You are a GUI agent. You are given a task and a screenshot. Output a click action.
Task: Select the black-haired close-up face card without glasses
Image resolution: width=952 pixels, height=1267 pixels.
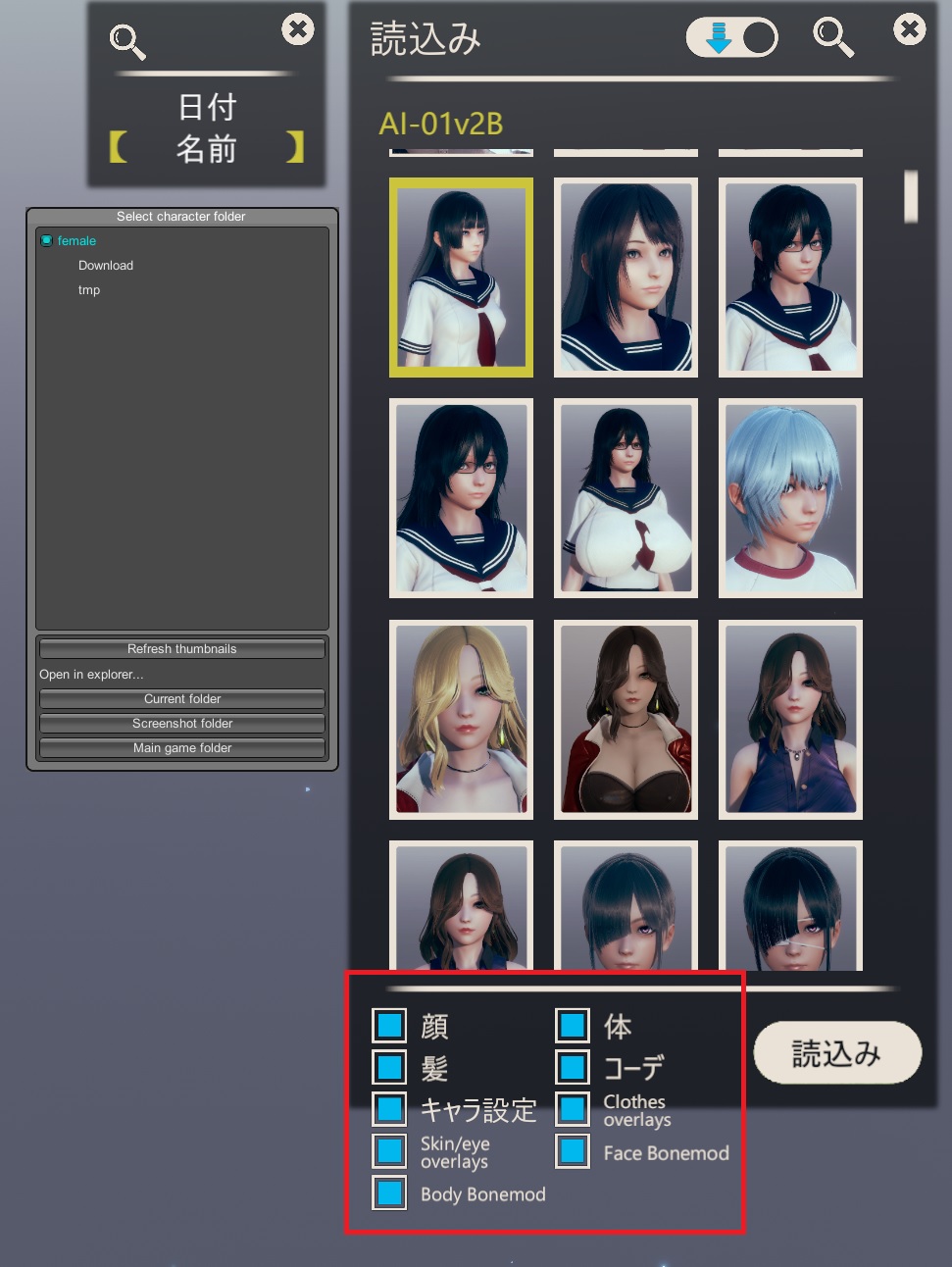click(626, 278)
